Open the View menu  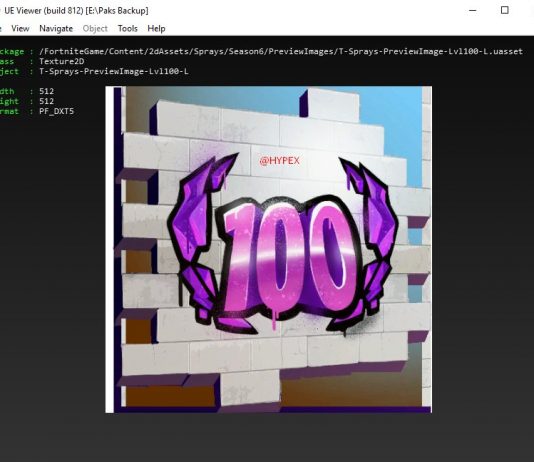coord(20,29)
